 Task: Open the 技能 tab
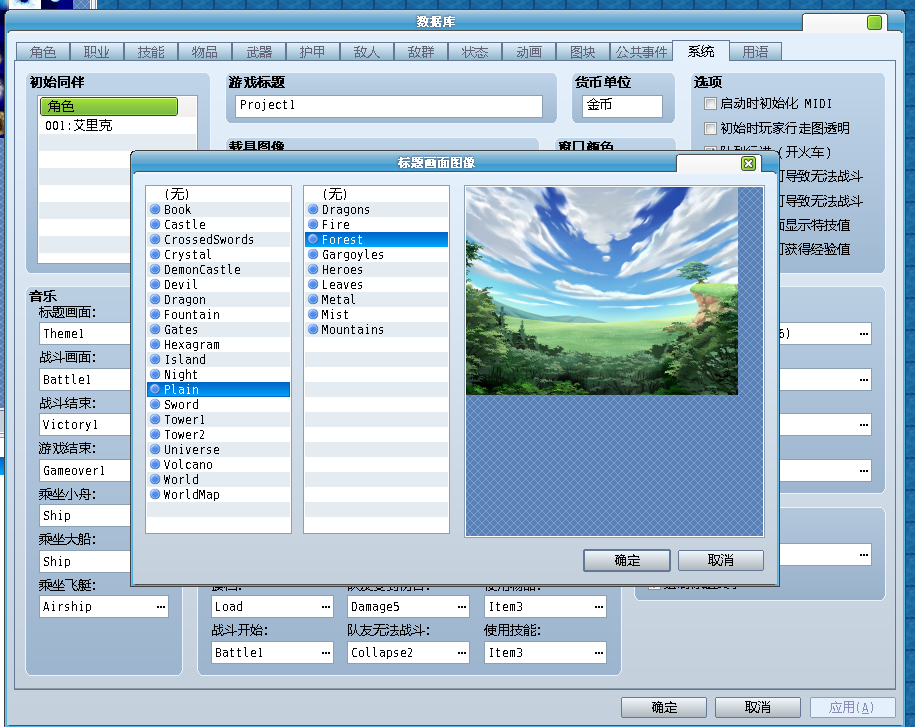click(151, 52)
